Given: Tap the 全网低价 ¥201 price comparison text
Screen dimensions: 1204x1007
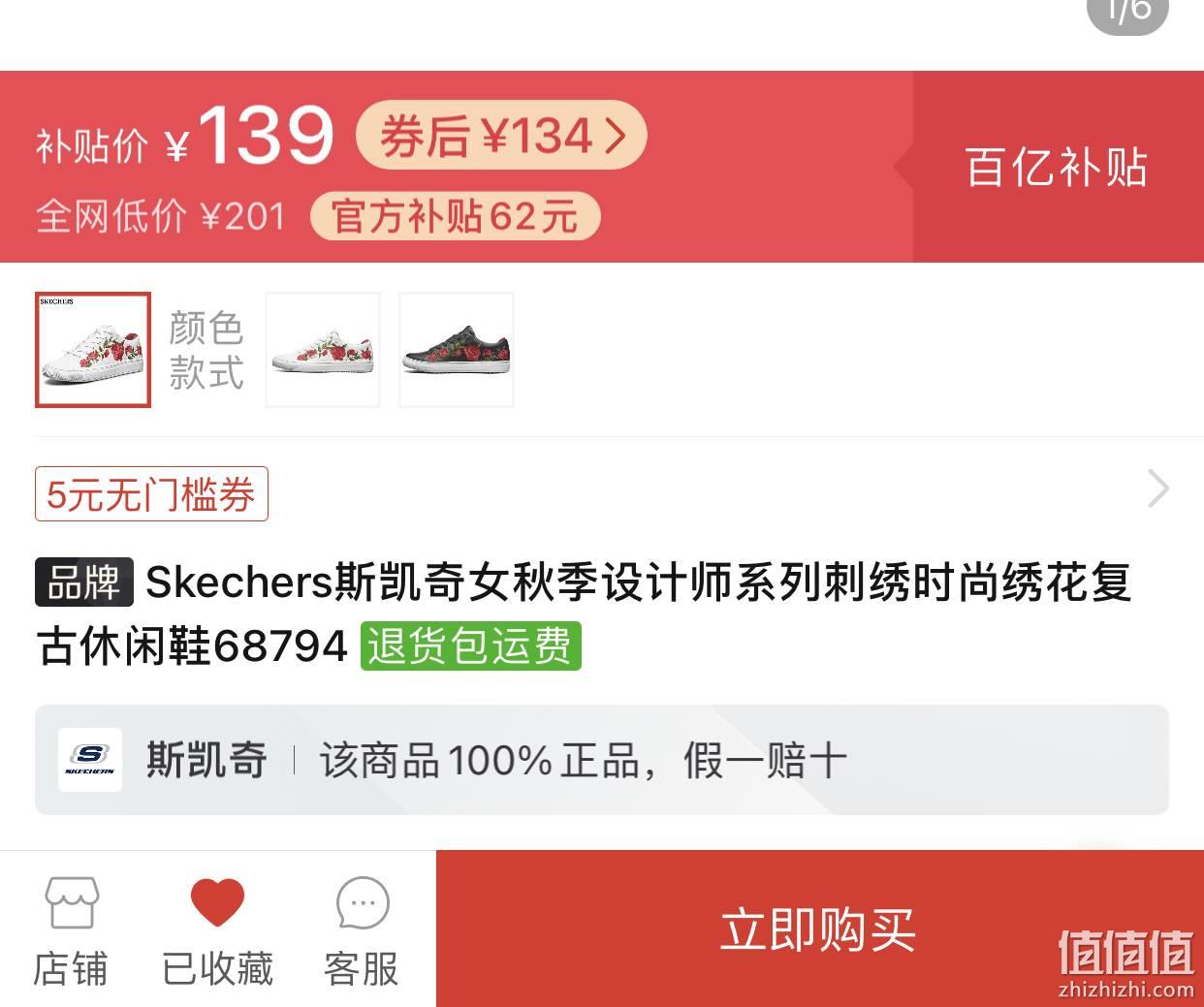Looking at the screenshot, I should tap(161, 216).
